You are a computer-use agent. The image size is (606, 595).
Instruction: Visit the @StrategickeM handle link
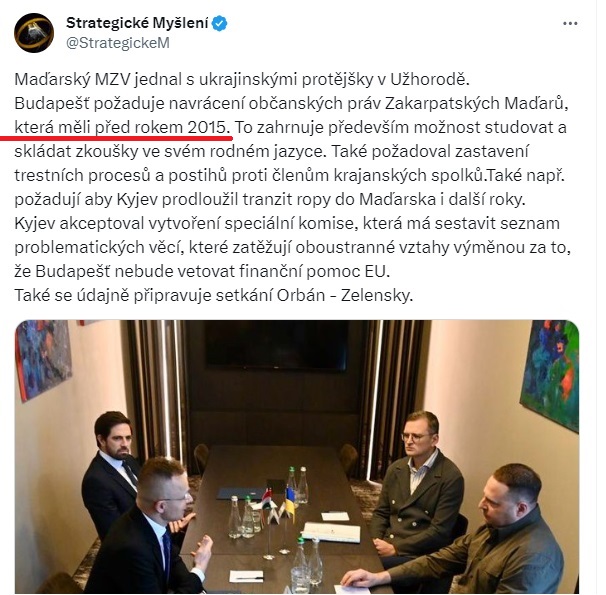click(x=118, y=43)
